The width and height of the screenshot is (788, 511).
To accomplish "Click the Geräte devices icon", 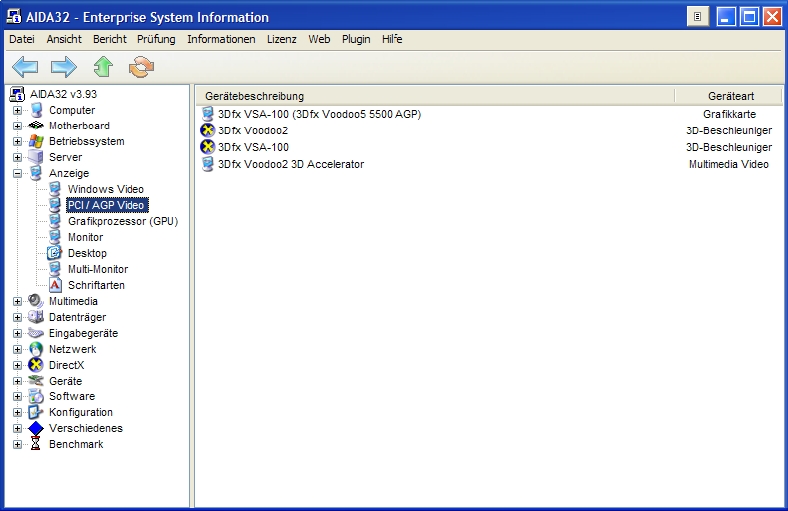I will tap(36, 381).
